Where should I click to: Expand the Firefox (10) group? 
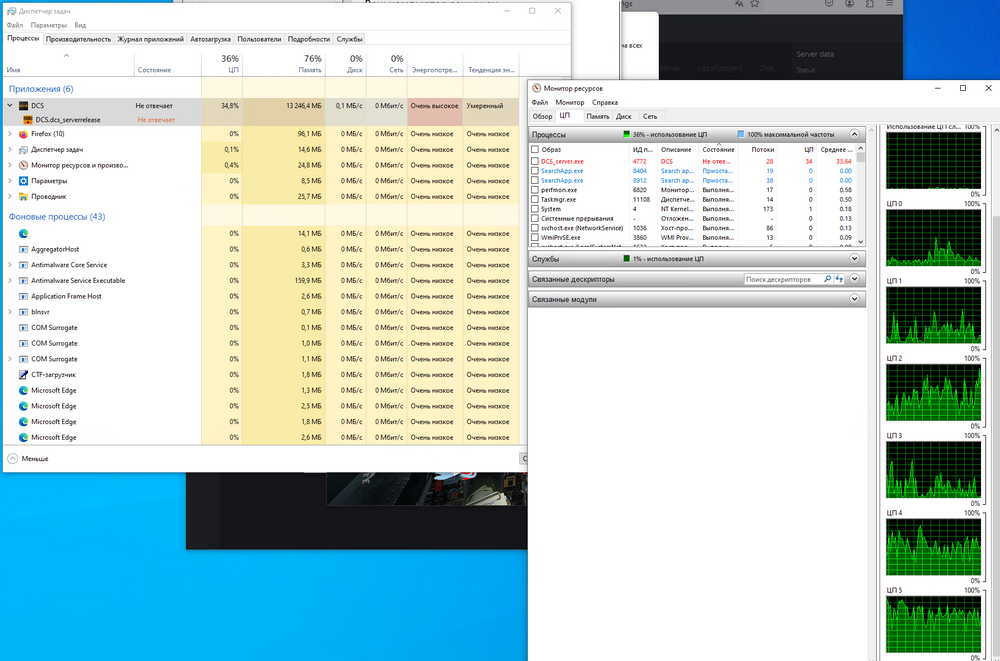(x=10, y=134)
